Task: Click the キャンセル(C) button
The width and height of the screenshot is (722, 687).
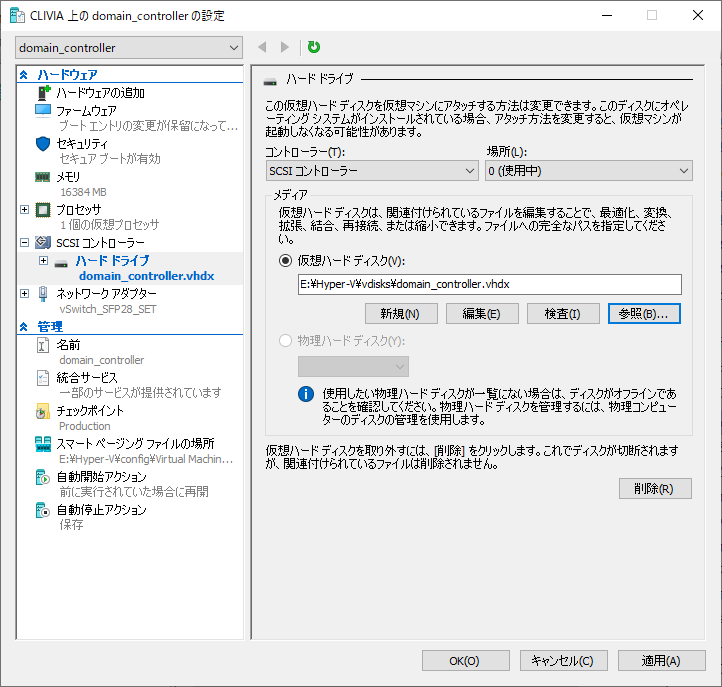Action: [x=564, y=661]
